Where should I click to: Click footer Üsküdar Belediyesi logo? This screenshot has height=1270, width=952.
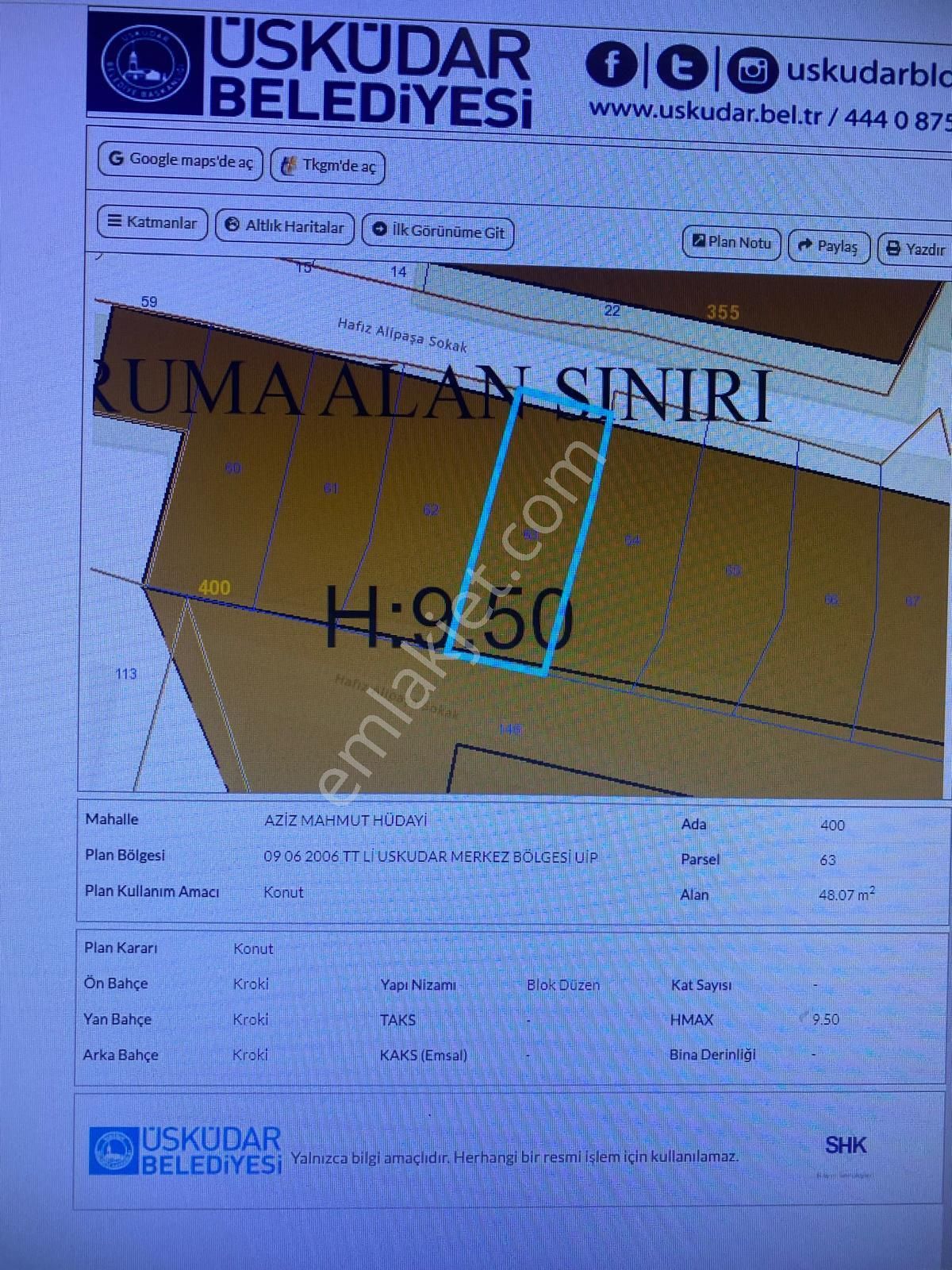point(185,1151)
